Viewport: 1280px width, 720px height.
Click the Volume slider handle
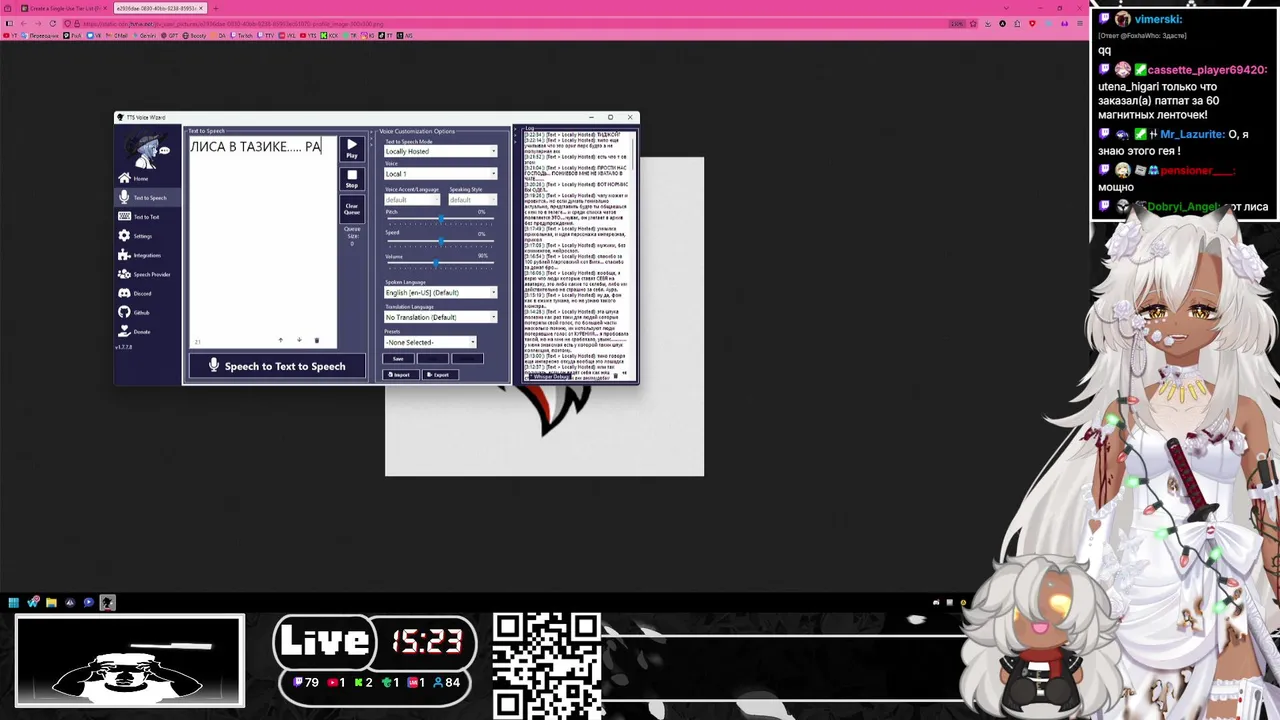(x=436, y=263)
